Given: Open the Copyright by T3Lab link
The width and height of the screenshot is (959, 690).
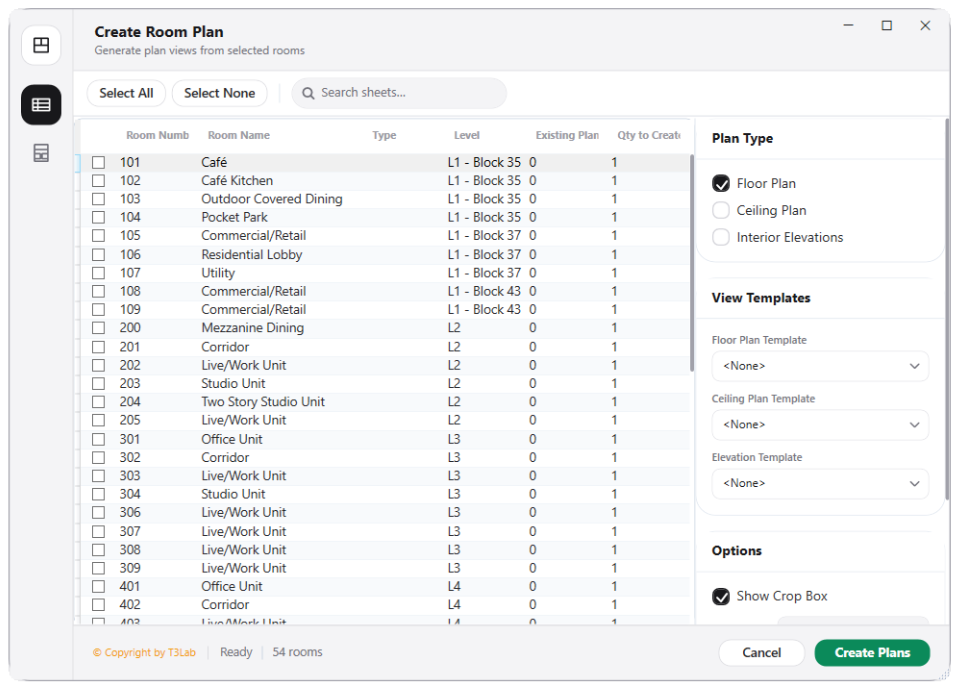Looking at the screenshot, I should point(144,653).
